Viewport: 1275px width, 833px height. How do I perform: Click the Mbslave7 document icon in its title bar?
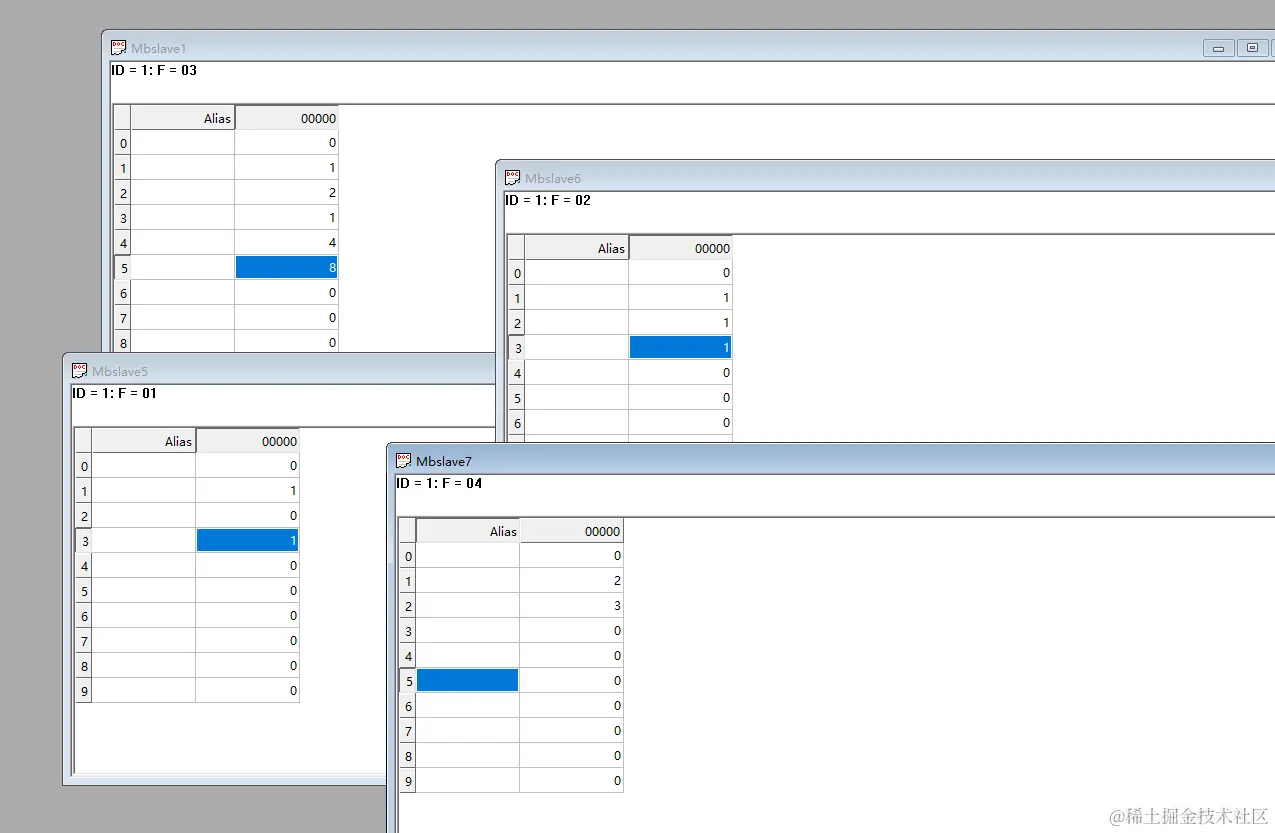coord(403,460)
